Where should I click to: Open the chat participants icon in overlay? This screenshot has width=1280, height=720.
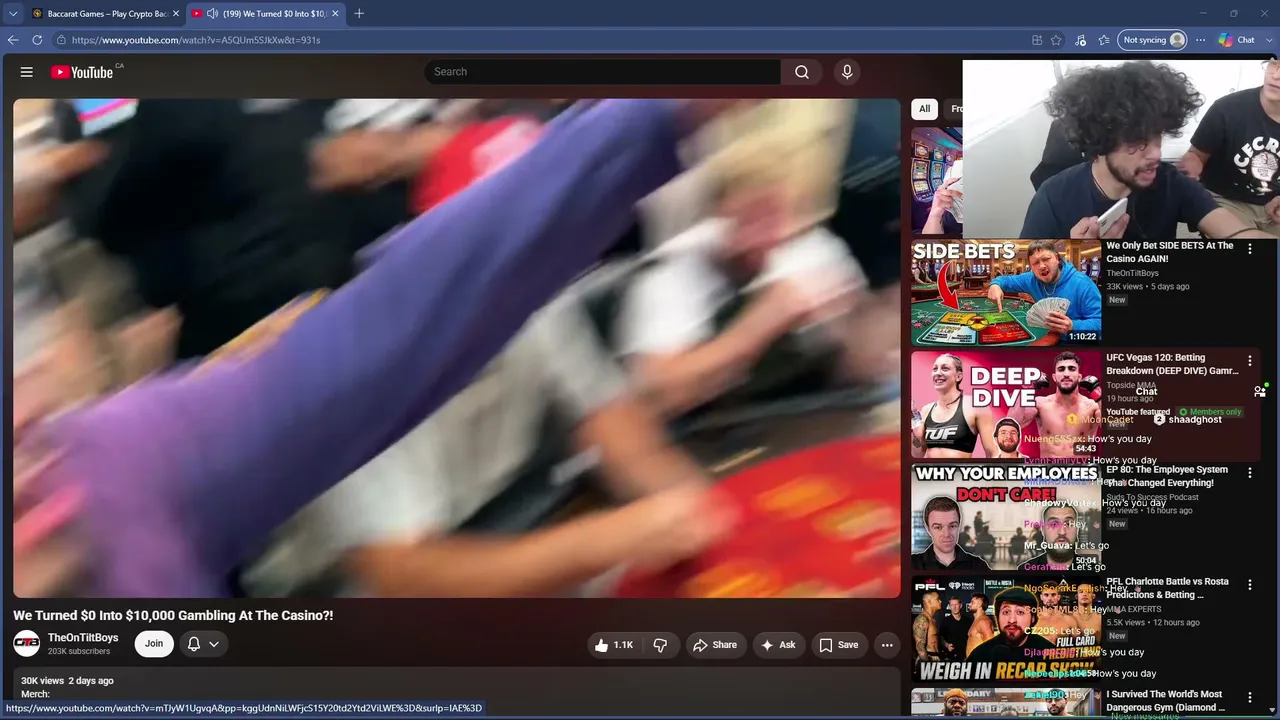point(1260,391)
